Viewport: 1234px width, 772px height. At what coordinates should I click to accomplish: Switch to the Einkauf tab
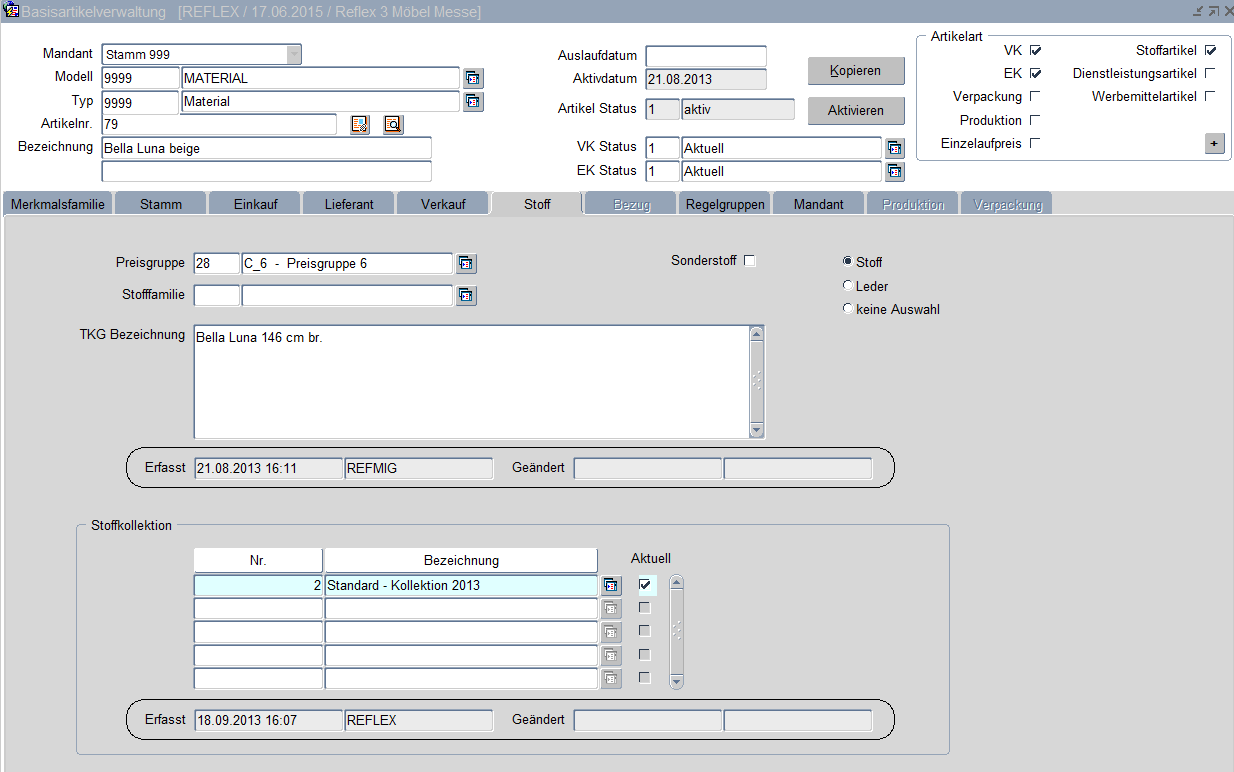pos(254,204)
